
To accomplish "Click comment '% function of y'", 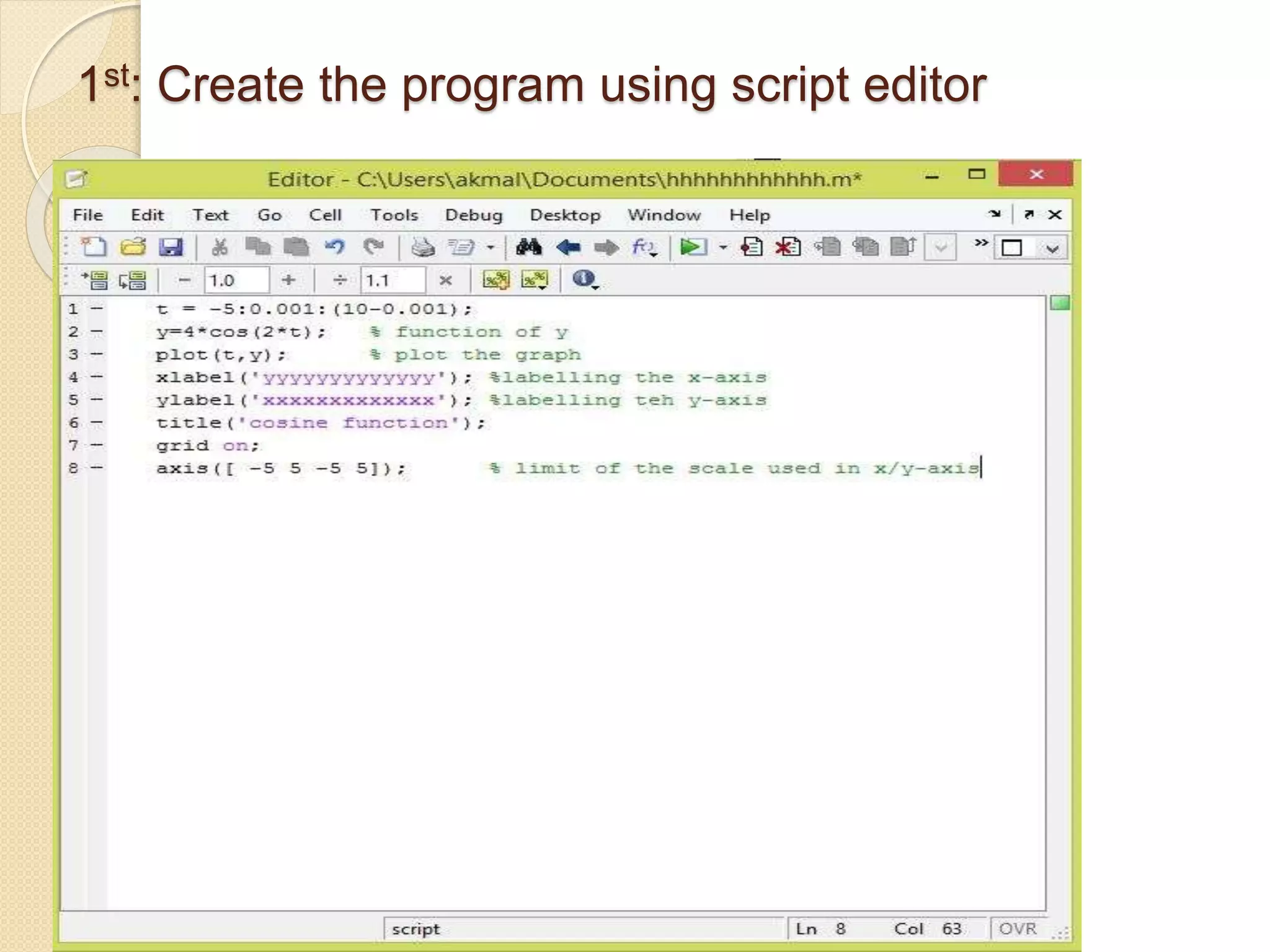I will click(x=468, y=332).
